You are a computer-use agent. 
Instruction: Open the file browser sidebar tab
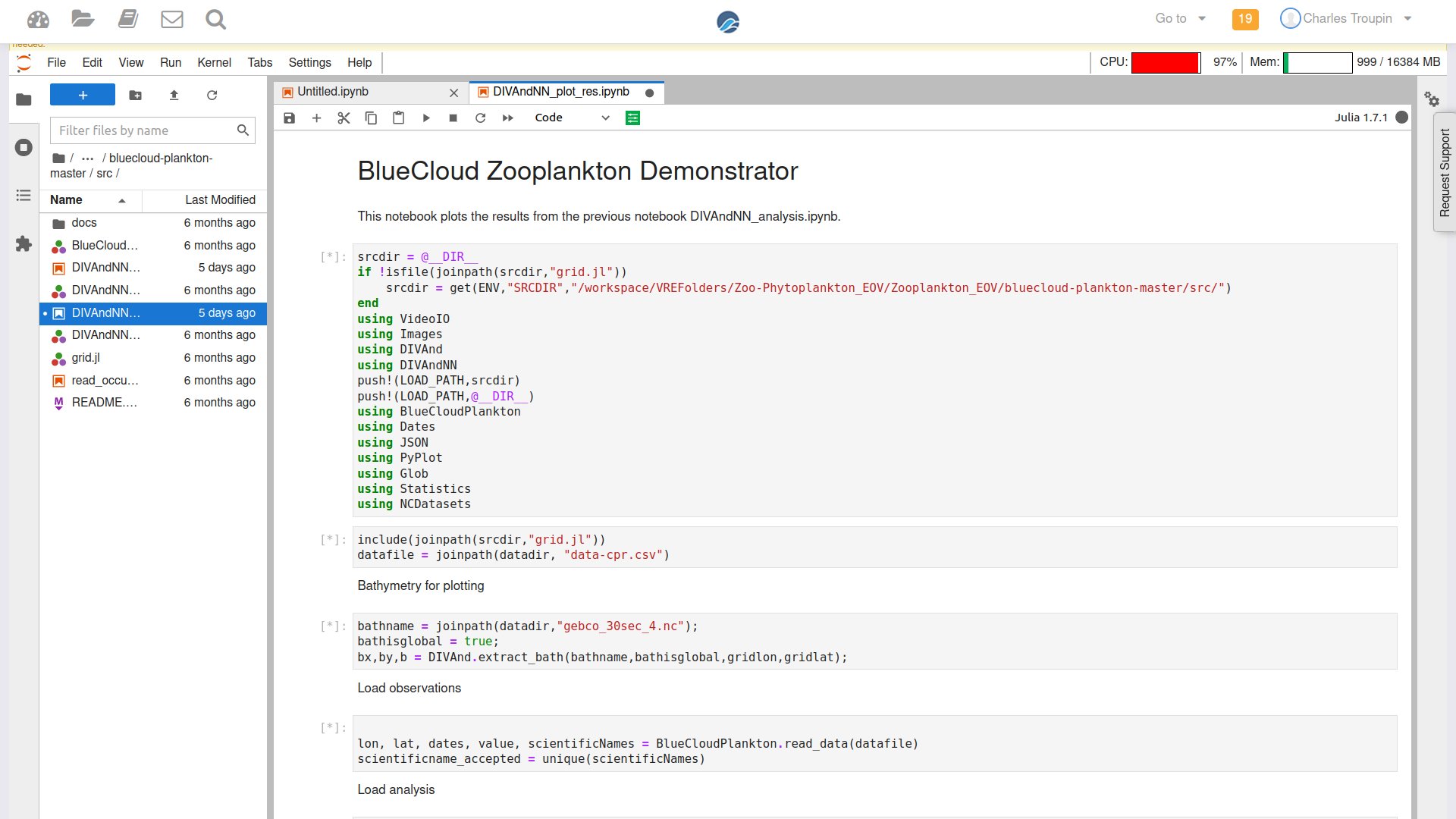pos(24,99)
